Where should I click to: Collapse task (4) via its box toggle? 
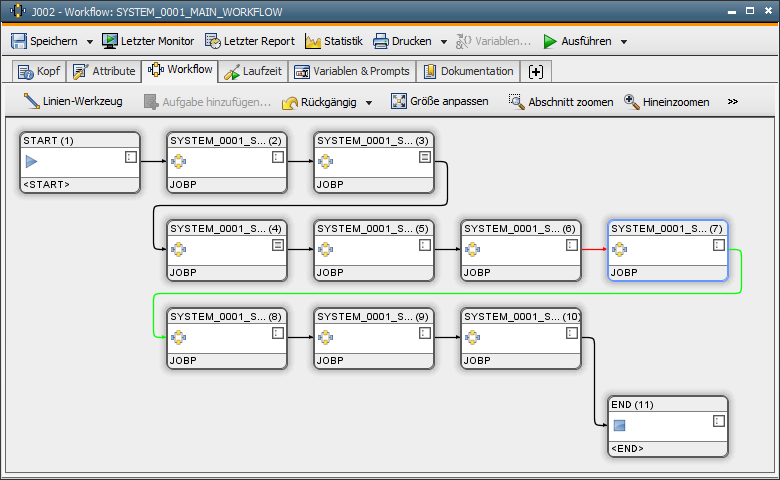278,245
